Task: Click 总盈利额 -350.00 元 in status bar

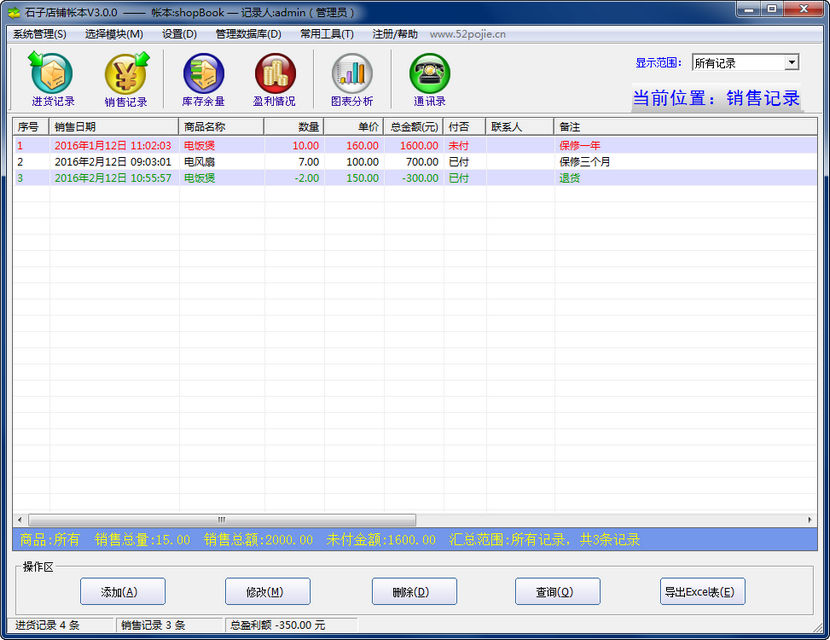Action: (277, 625)
